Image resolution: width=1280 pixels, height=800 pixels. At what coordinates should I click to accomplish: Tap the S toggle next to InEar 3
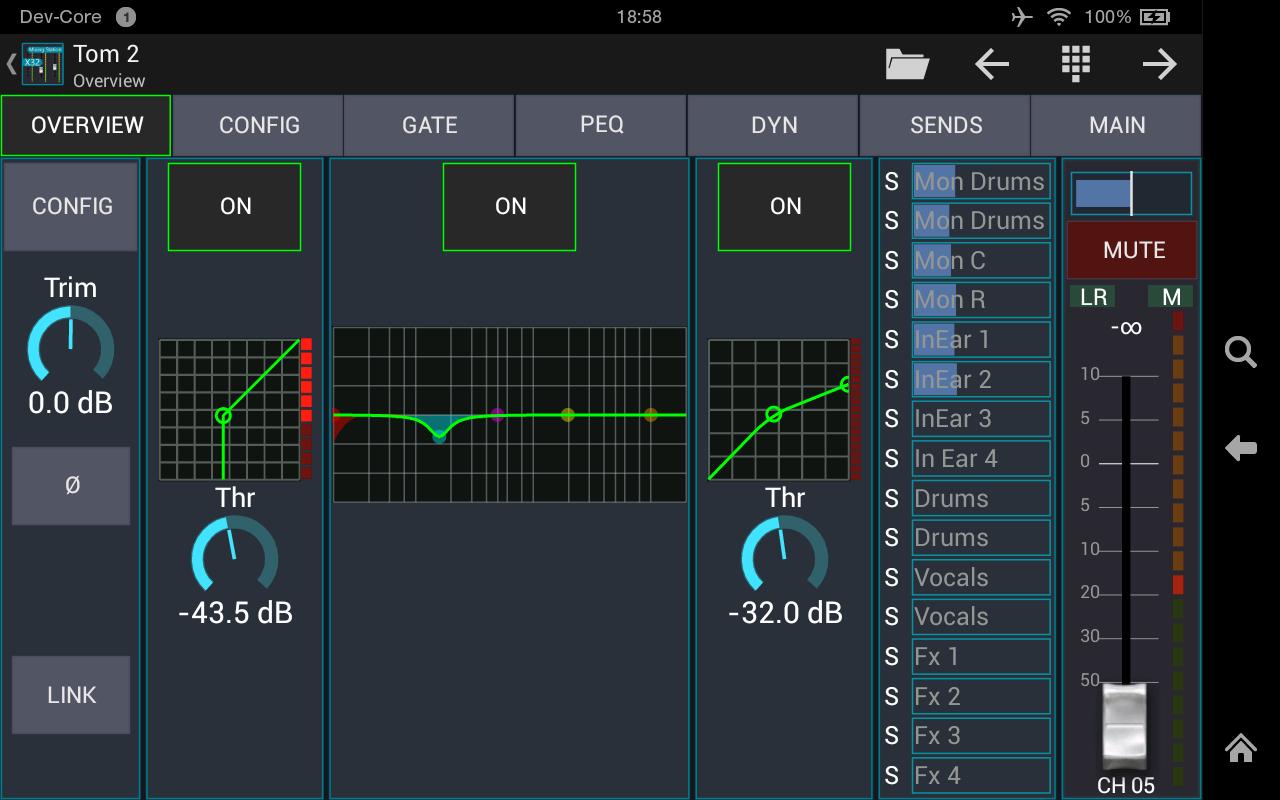pos(891,418)
